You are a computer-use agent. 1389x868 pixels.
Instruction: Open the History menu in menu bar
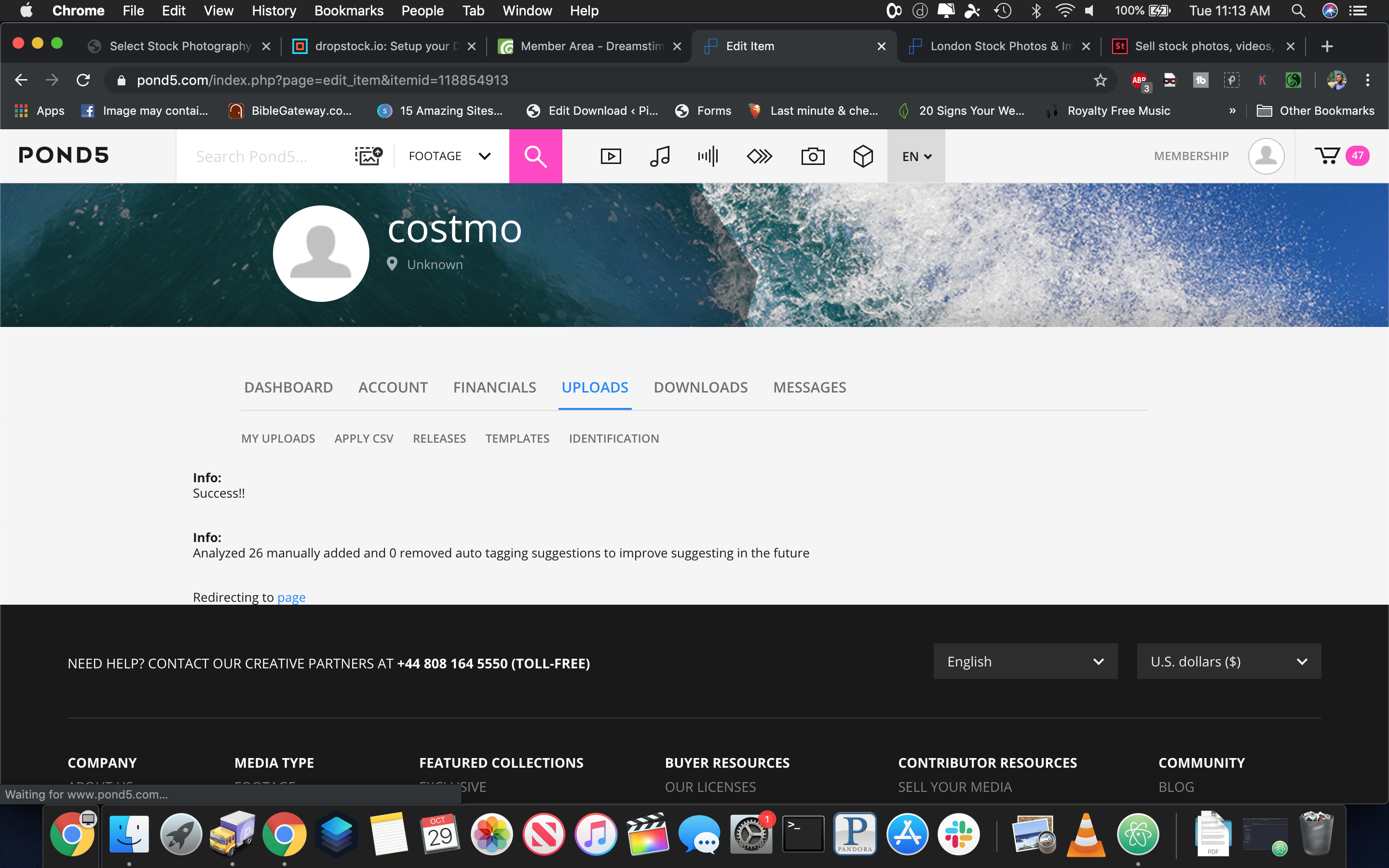pos(274,11)
